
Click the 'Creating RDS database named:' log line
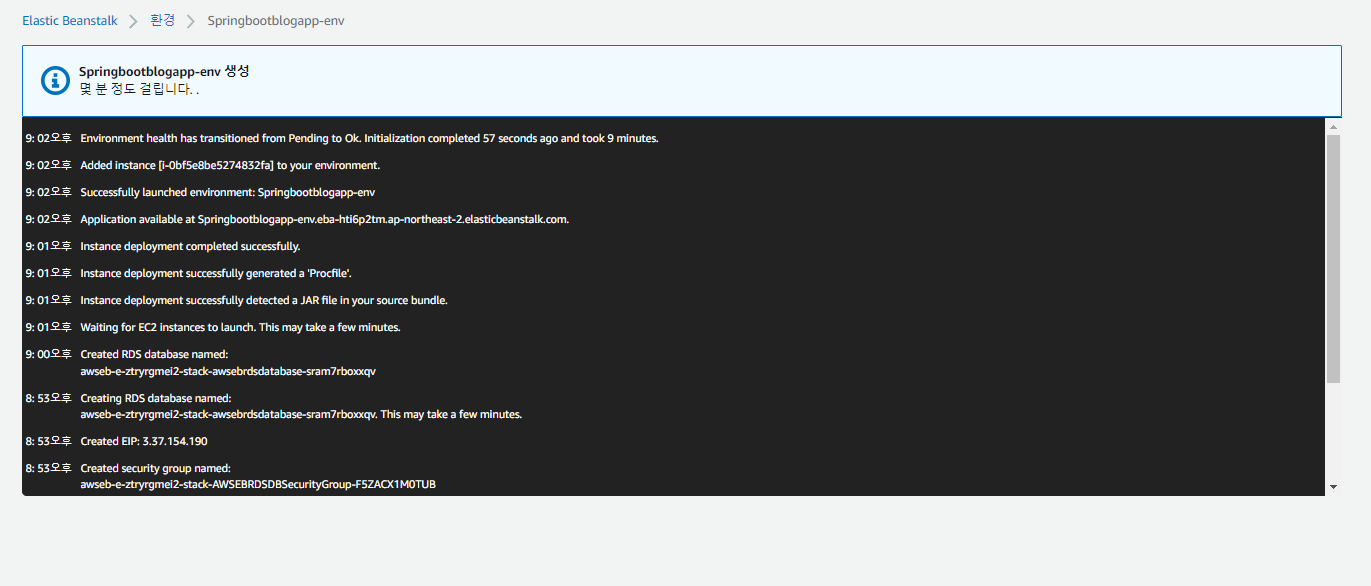155,398
